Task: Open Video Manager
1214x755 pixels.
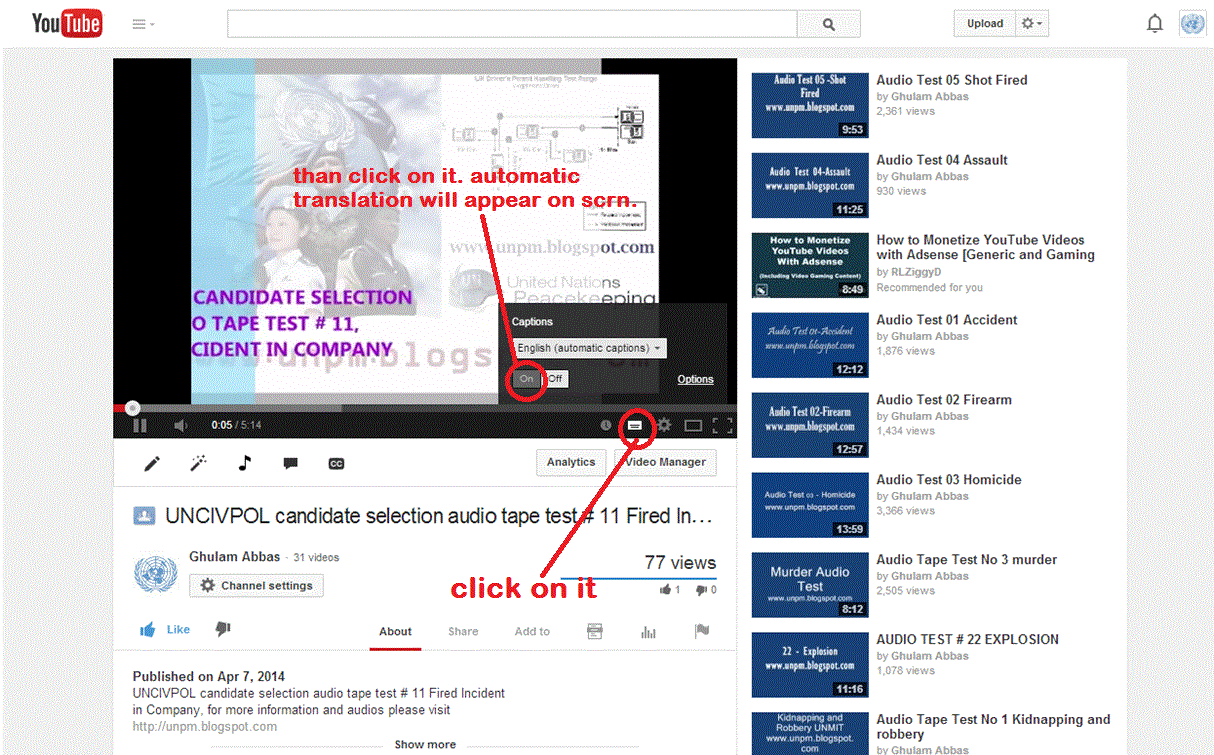Action: (x=665, y=462)
